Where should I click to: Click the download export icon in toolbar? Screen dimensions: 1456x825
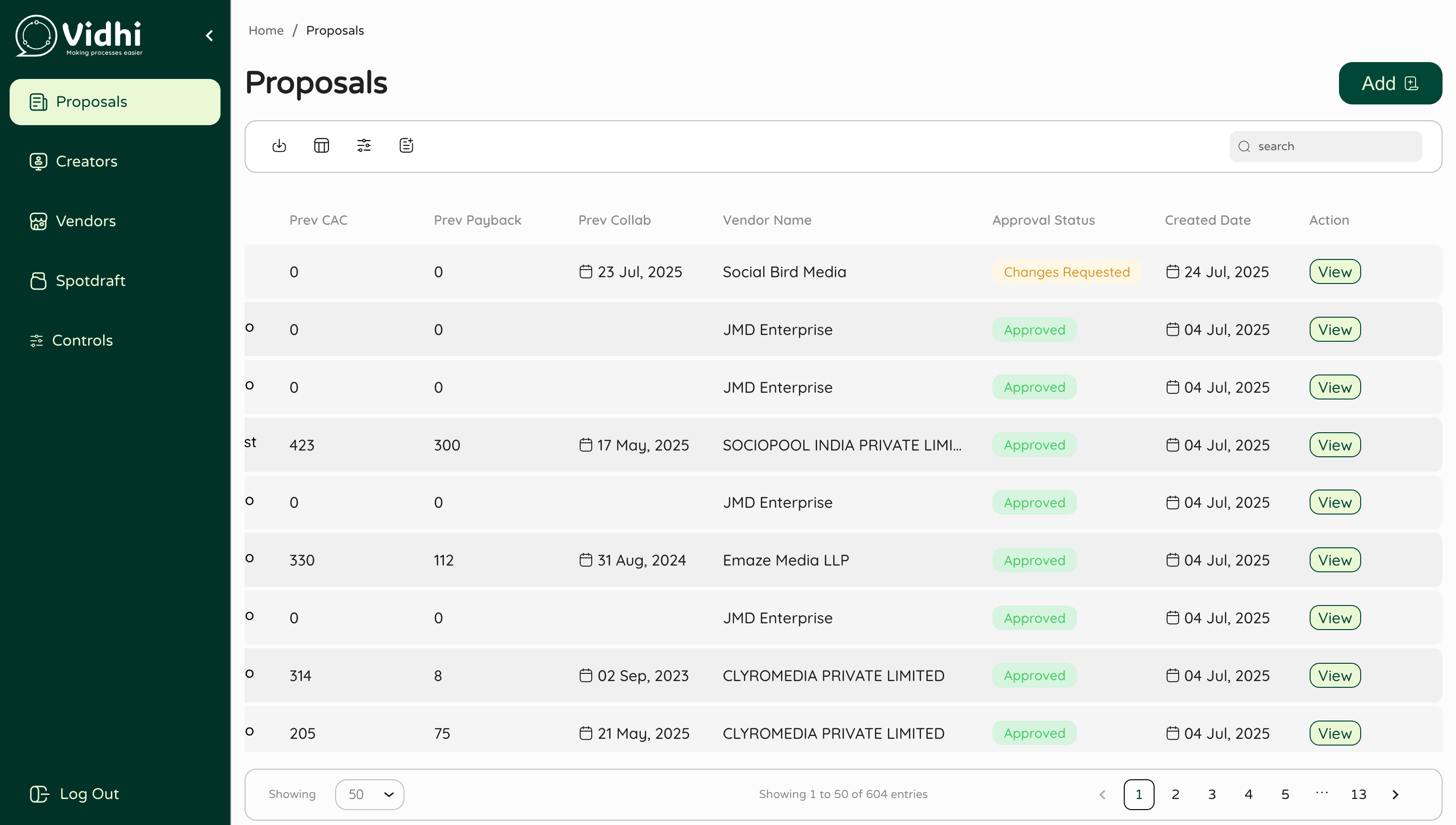pos(279,146)
